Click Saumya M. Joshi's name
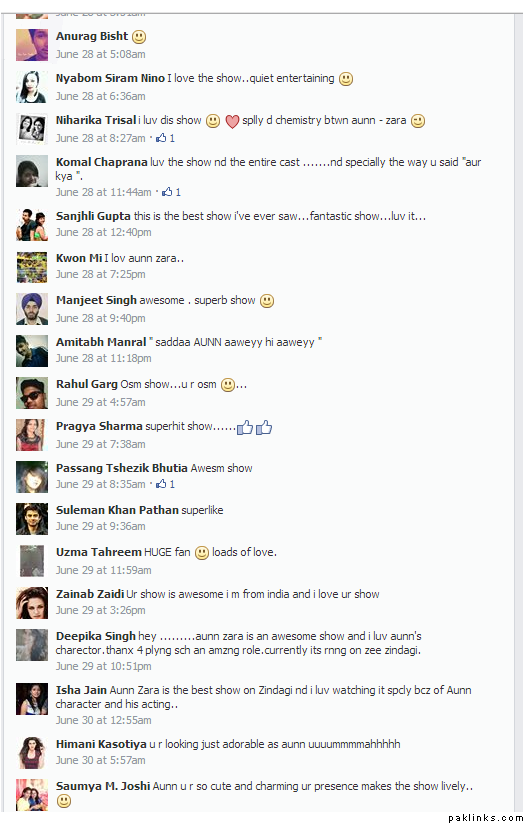This screenshot has width=524, height=824. point(103,787)
